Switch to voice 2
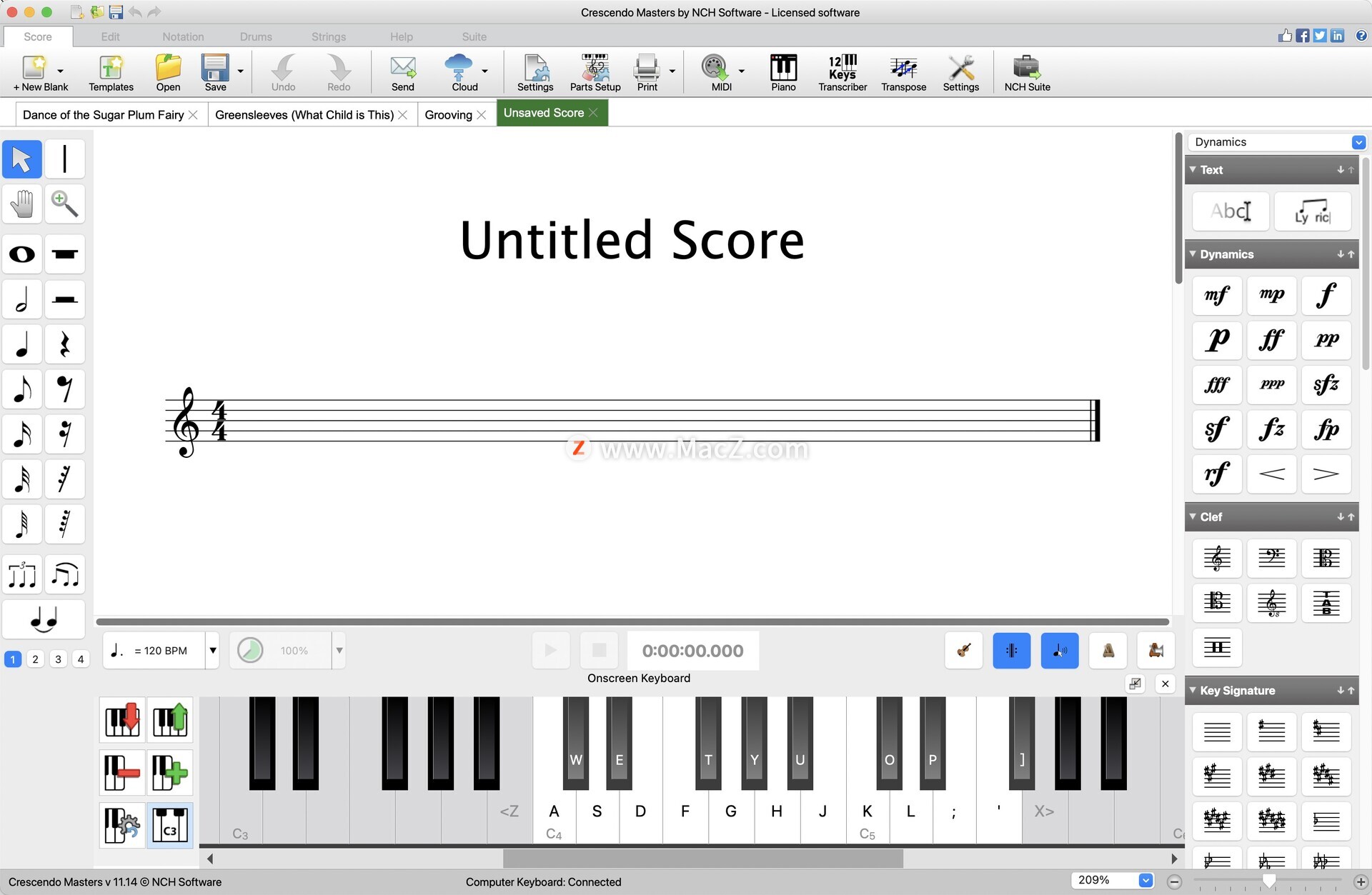Image resolution: width=1372 pixels, height=895 pixels. point(35,659)
